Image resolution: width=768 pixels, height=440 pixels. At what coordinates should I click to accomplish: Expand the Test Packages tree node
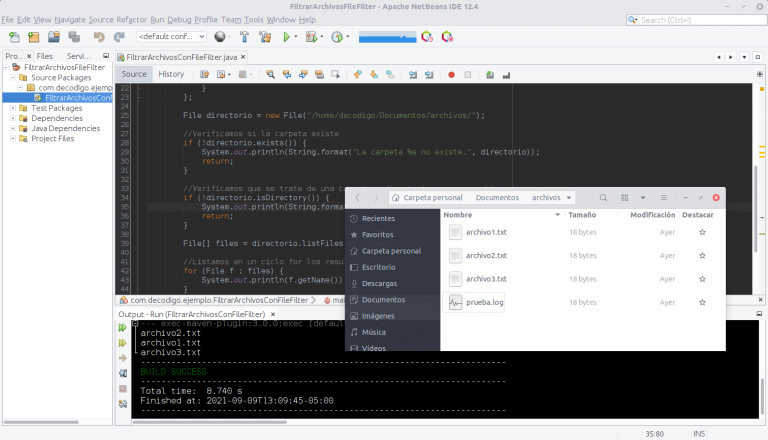[x=13, y=108]
